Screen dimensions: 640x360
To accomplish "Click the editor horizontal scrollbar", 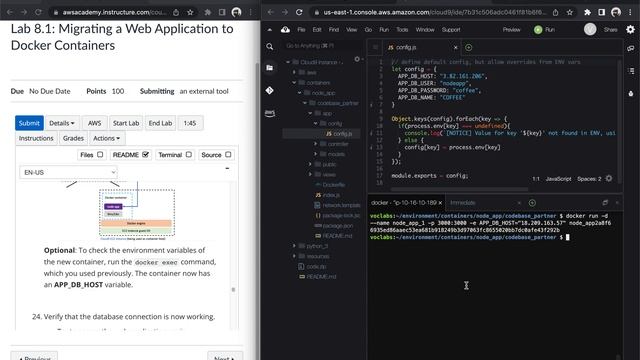I will (x=459, y=189).
